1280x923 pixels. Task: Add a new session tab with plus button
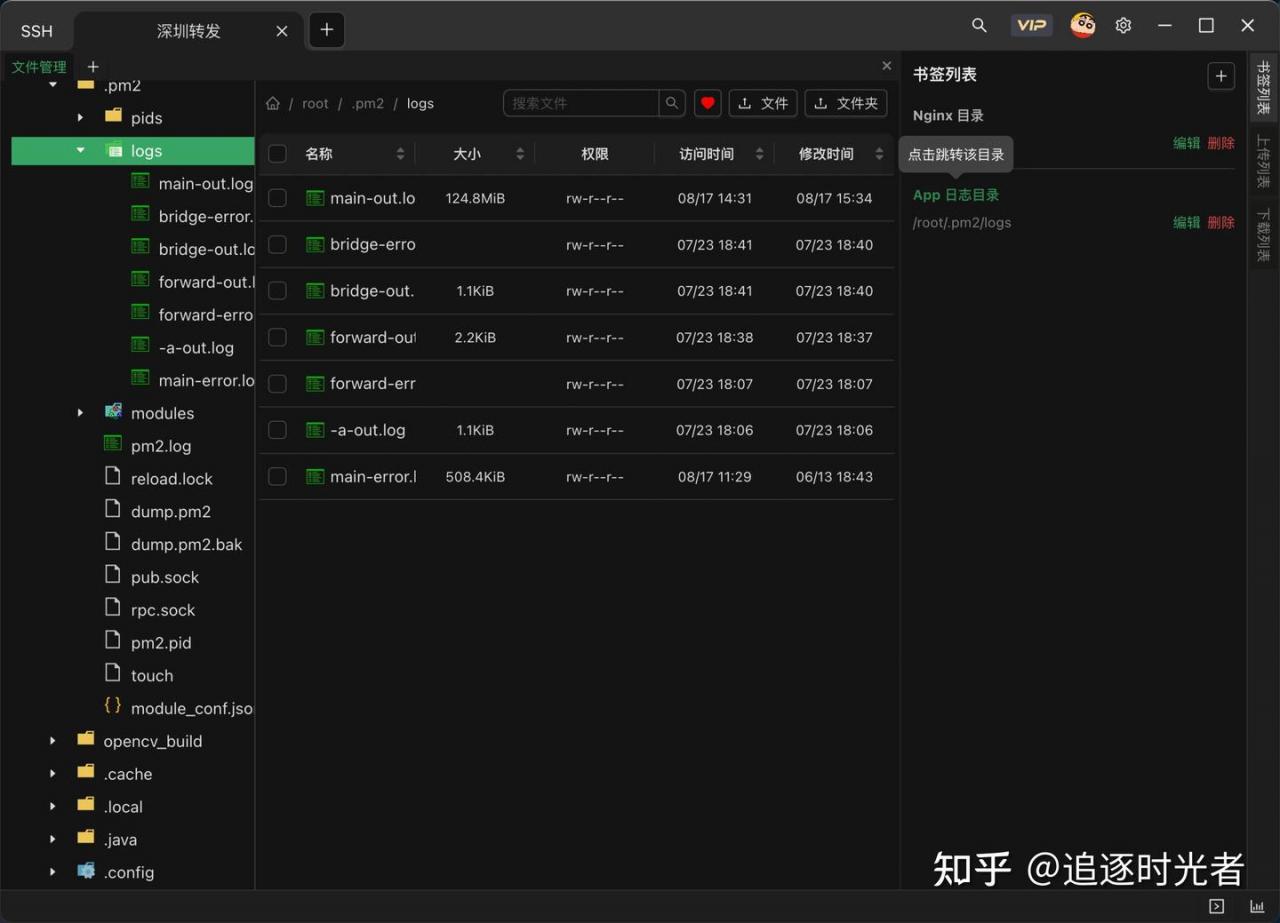point(327,30)
